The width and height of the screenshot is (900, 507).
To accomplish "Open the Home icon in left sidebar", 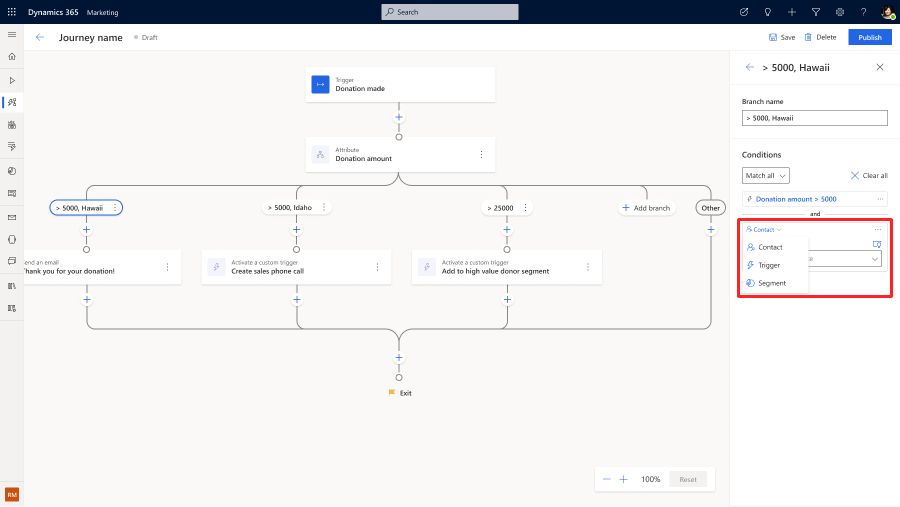I will pos(12,57).
